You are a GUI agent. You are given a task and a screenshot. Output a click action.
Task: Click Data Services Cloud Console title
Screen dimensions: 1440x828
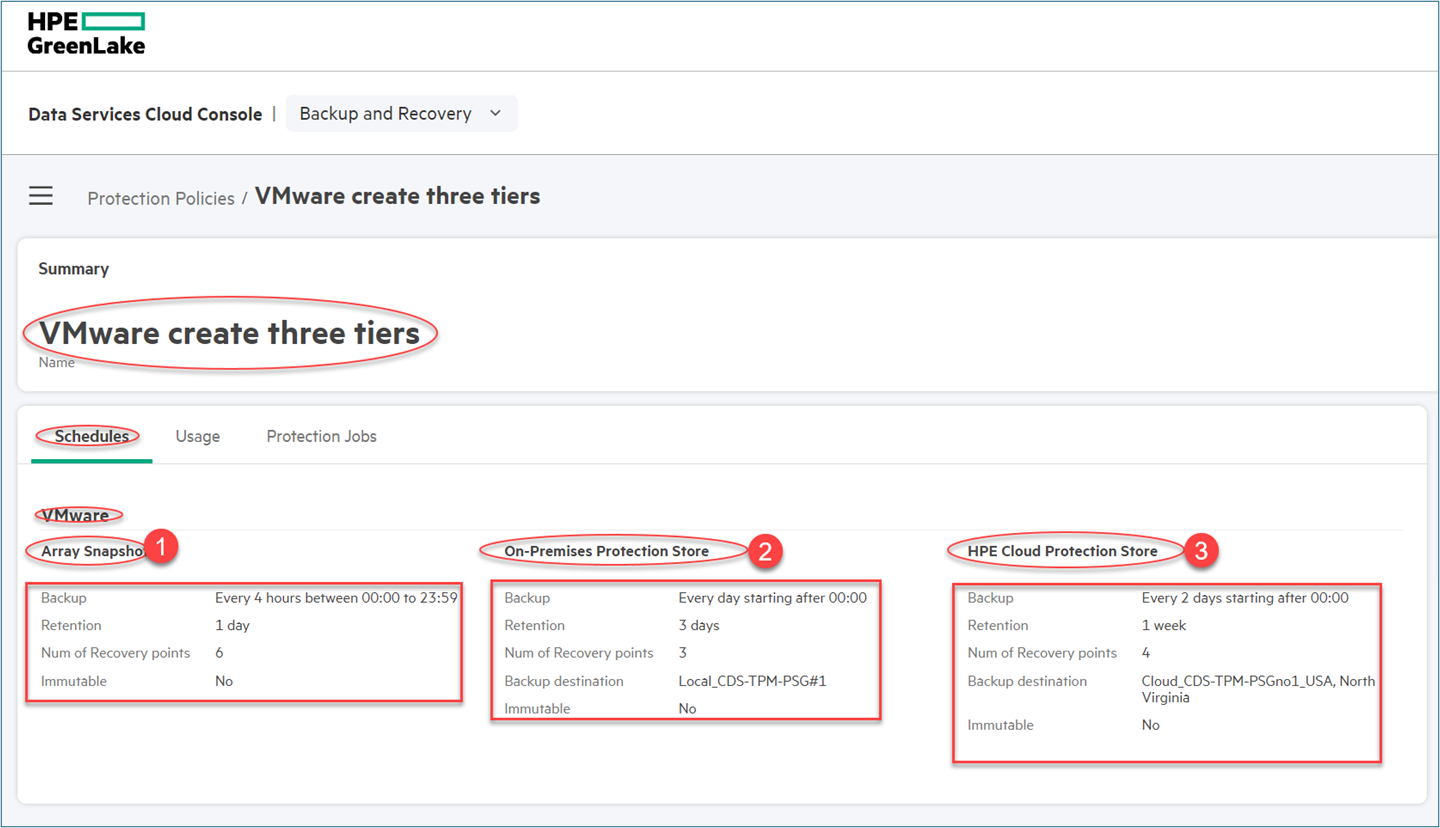[145, 114]
